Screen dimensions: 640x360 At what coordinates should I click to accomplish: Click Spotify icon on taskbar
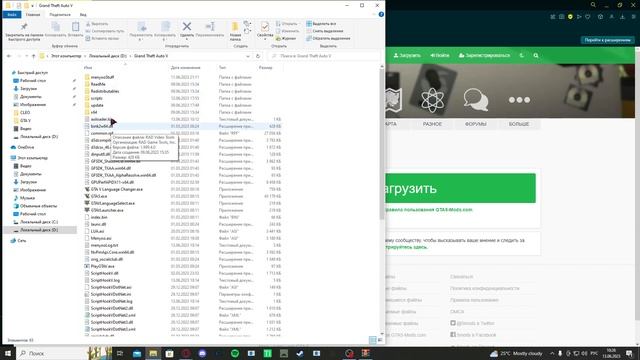tap(235, 353)
